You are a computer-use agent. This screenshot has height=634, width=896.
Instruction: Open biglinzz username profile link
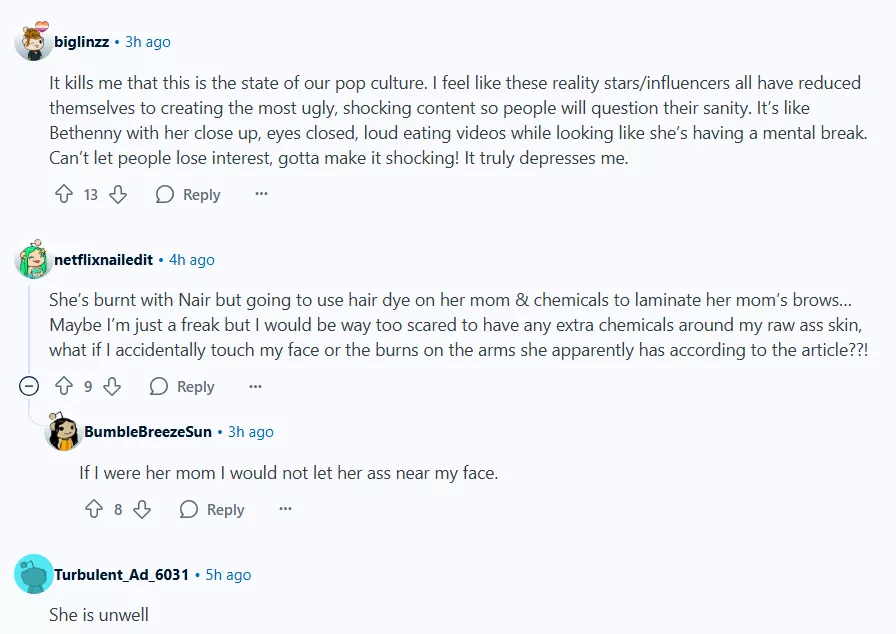[82, 42]
